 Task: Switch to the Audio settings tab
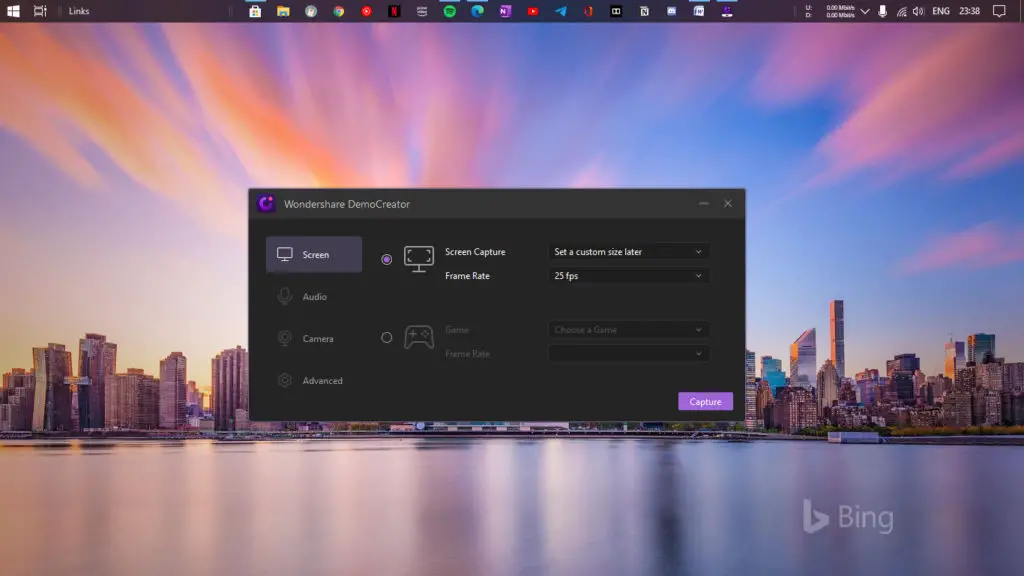314,296
